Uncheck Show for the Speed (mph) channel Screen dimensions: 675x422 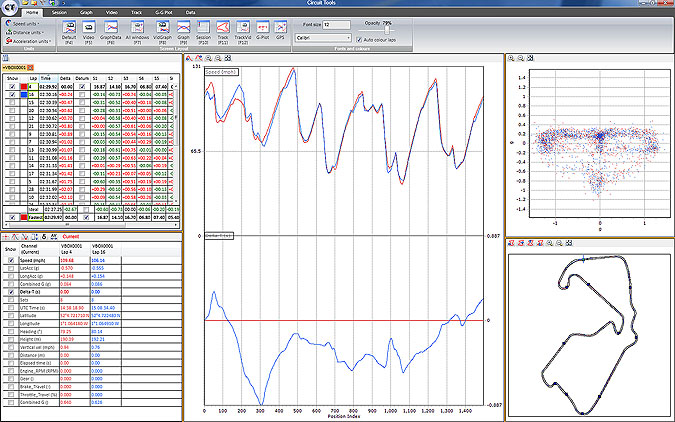click(x=11, y=261)
